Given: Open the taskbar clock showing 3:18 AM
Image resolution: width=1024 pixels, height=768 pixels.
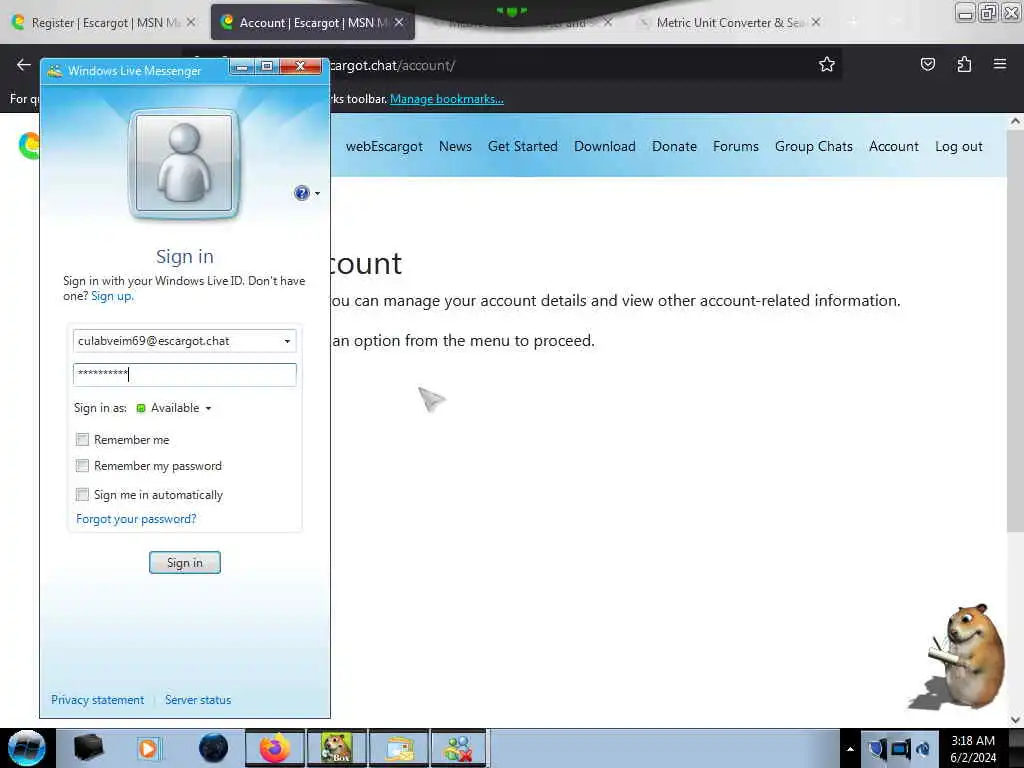Looking at the screenshot, I should pos(973,749).
